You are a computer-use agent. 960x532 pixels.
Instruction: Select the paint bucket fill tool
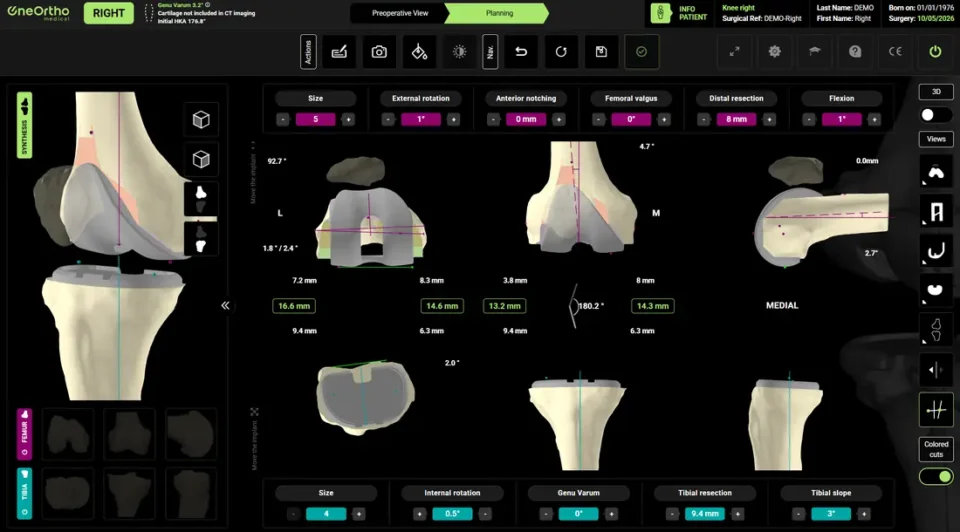[419, 52]
